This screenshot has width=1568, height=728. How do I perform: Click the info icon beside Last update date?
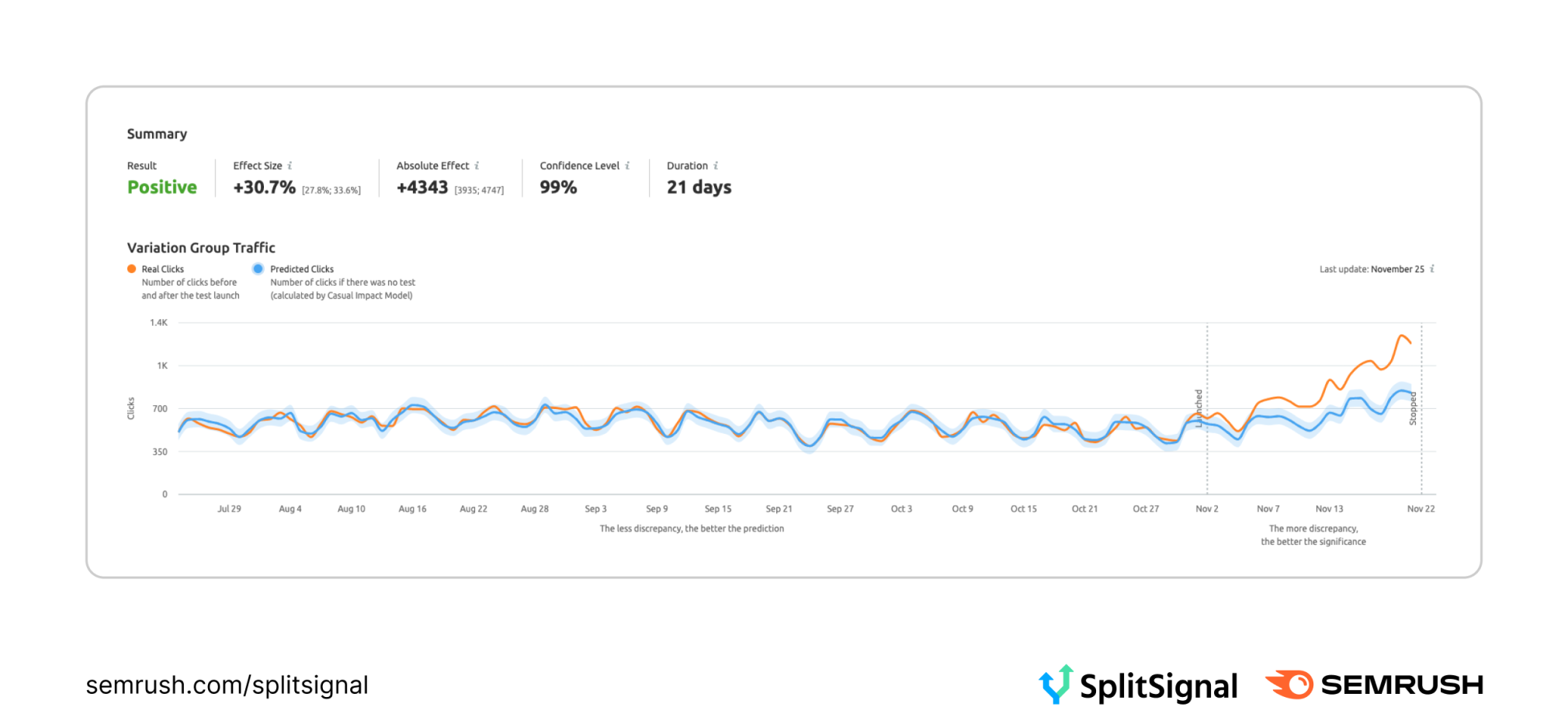[1432, 269]
